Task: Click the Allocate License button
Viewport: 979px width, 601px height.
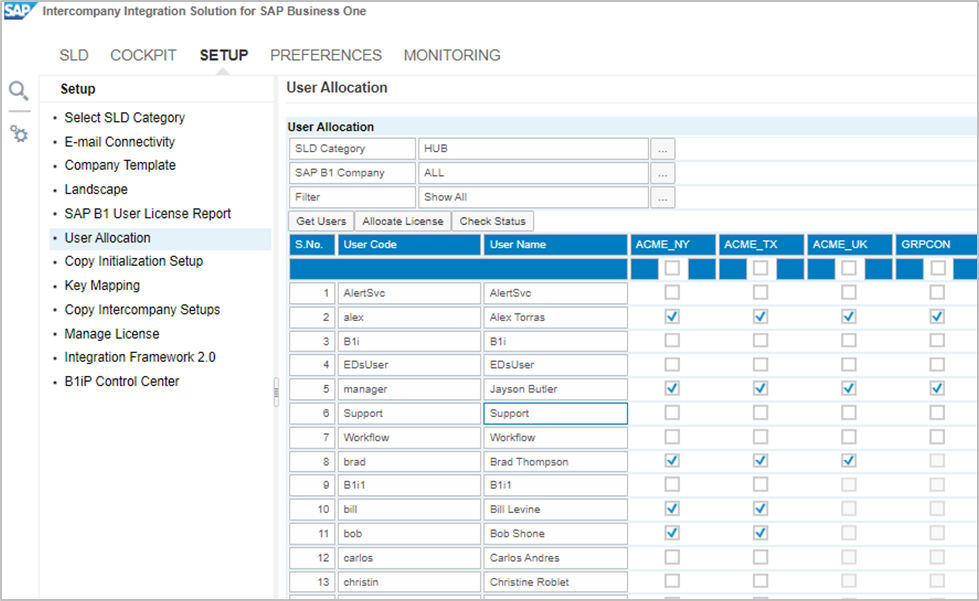Action: (403, 221)
